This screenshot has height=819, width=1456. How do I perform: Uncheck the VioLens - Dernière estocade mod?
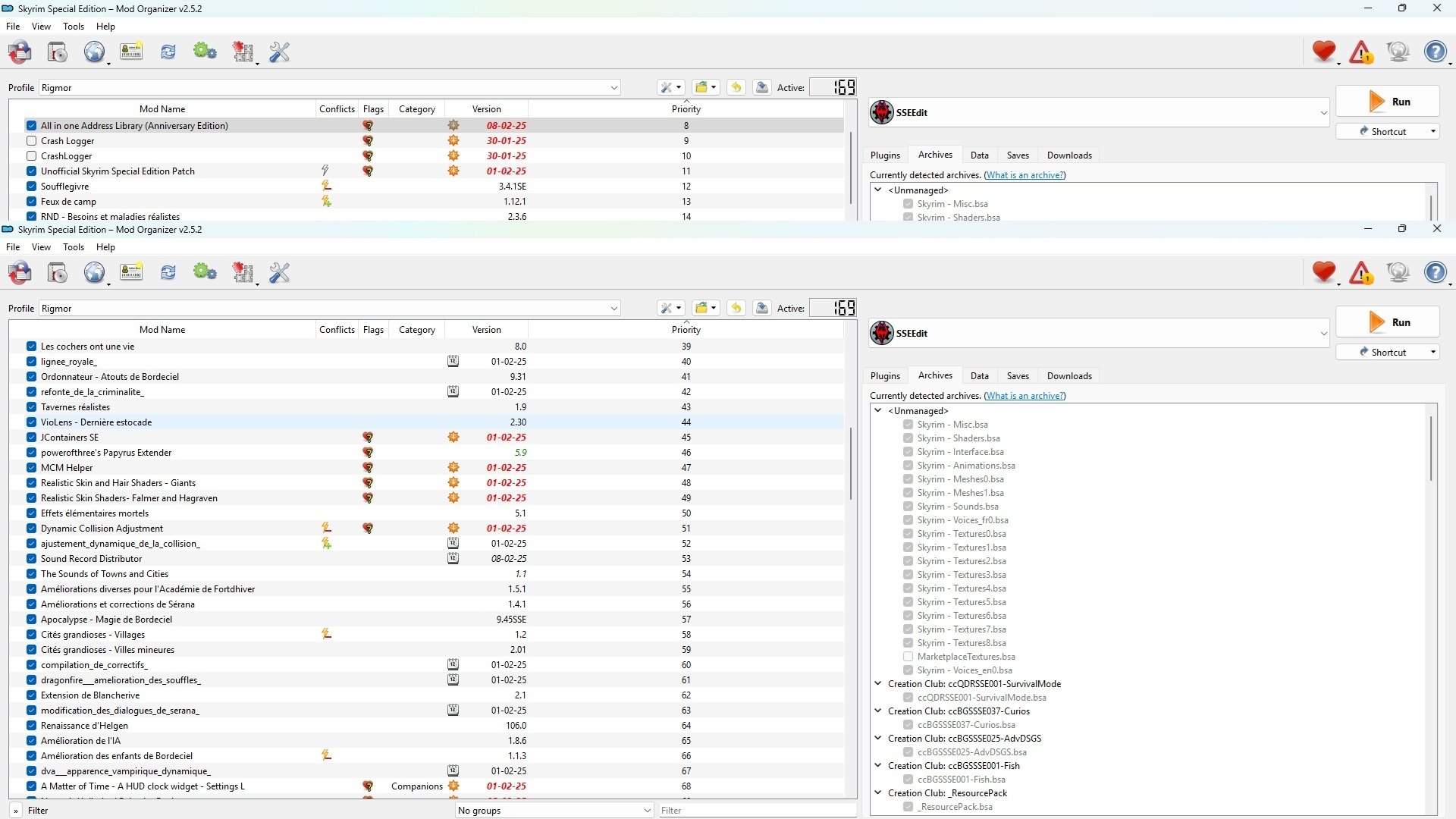point(31,422)
